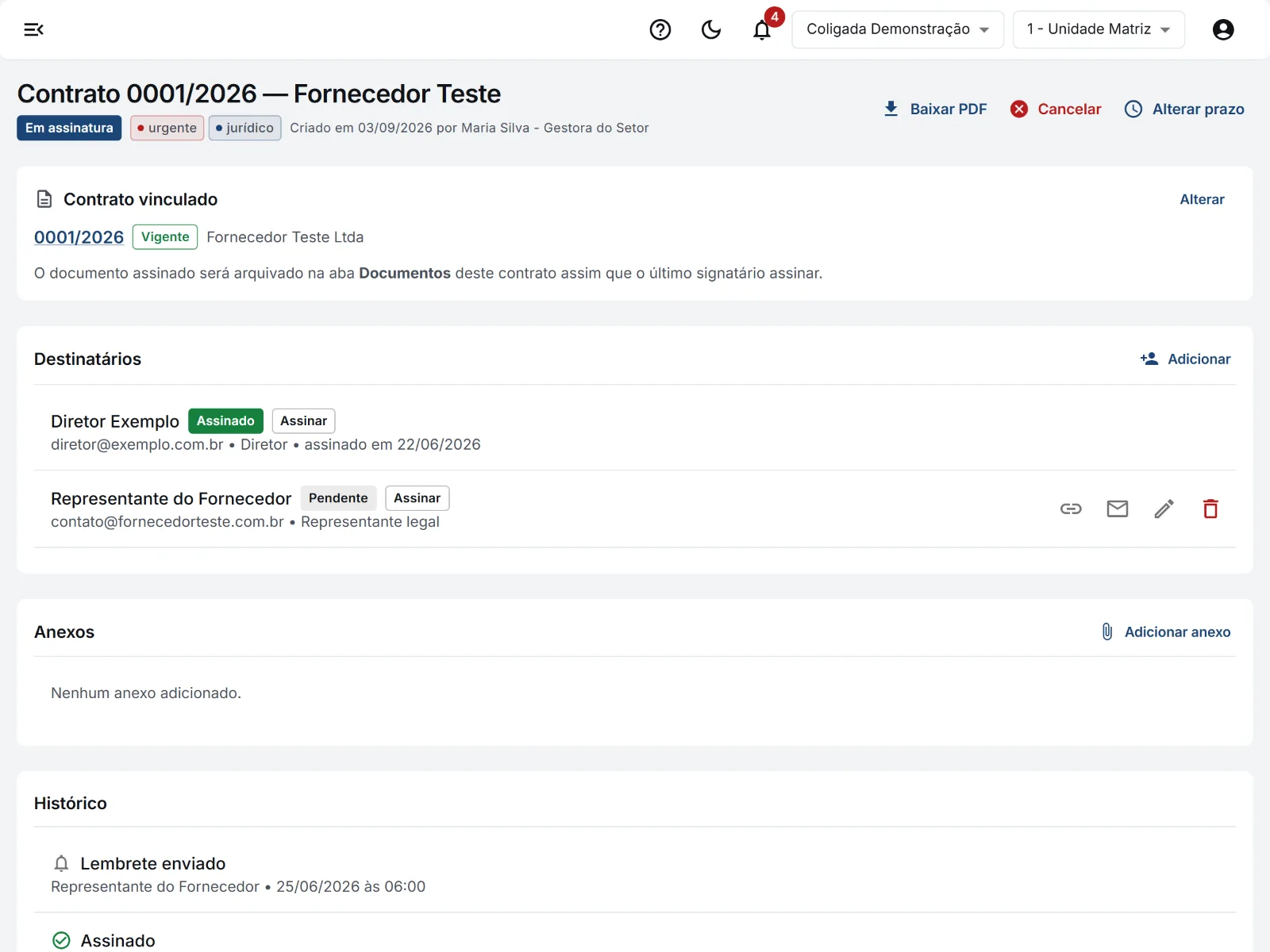Click the bell icon on Lembrete enviado
1270x952 pixels.
(61, 863)
